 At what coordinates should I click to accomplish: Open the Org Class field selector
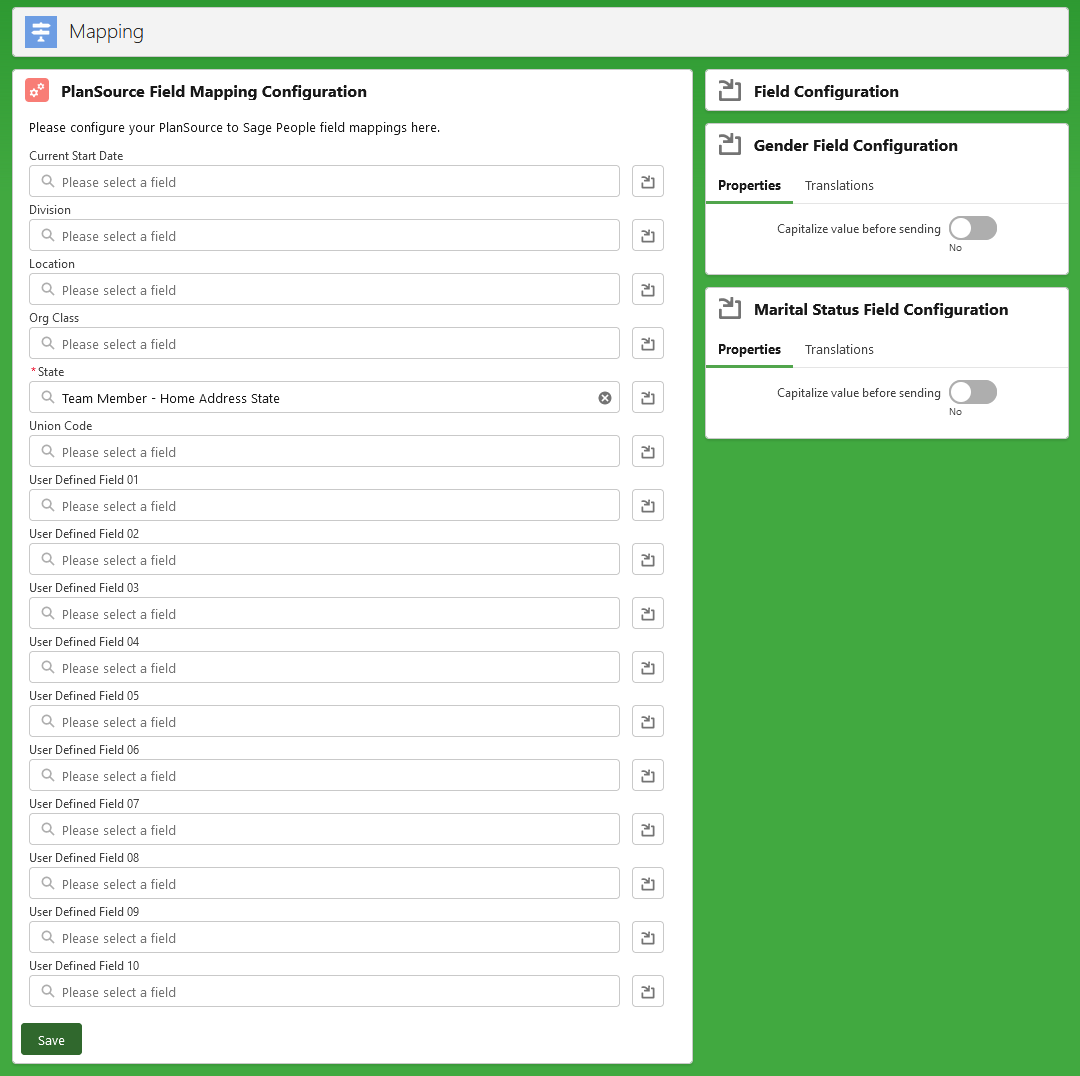point(323,343)
